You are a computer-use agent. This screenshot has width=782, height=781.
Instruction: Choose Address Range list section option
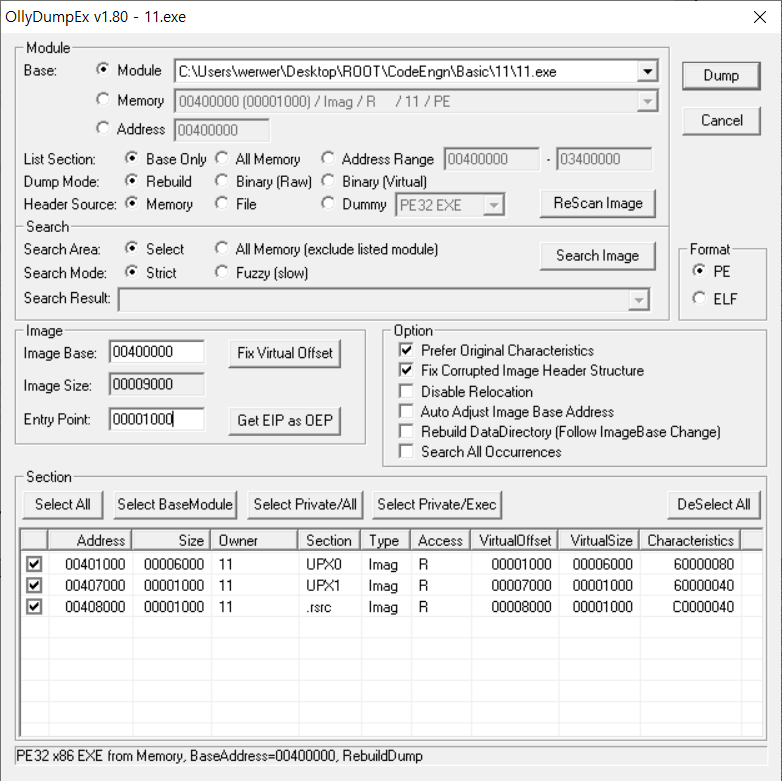point(328,159)
